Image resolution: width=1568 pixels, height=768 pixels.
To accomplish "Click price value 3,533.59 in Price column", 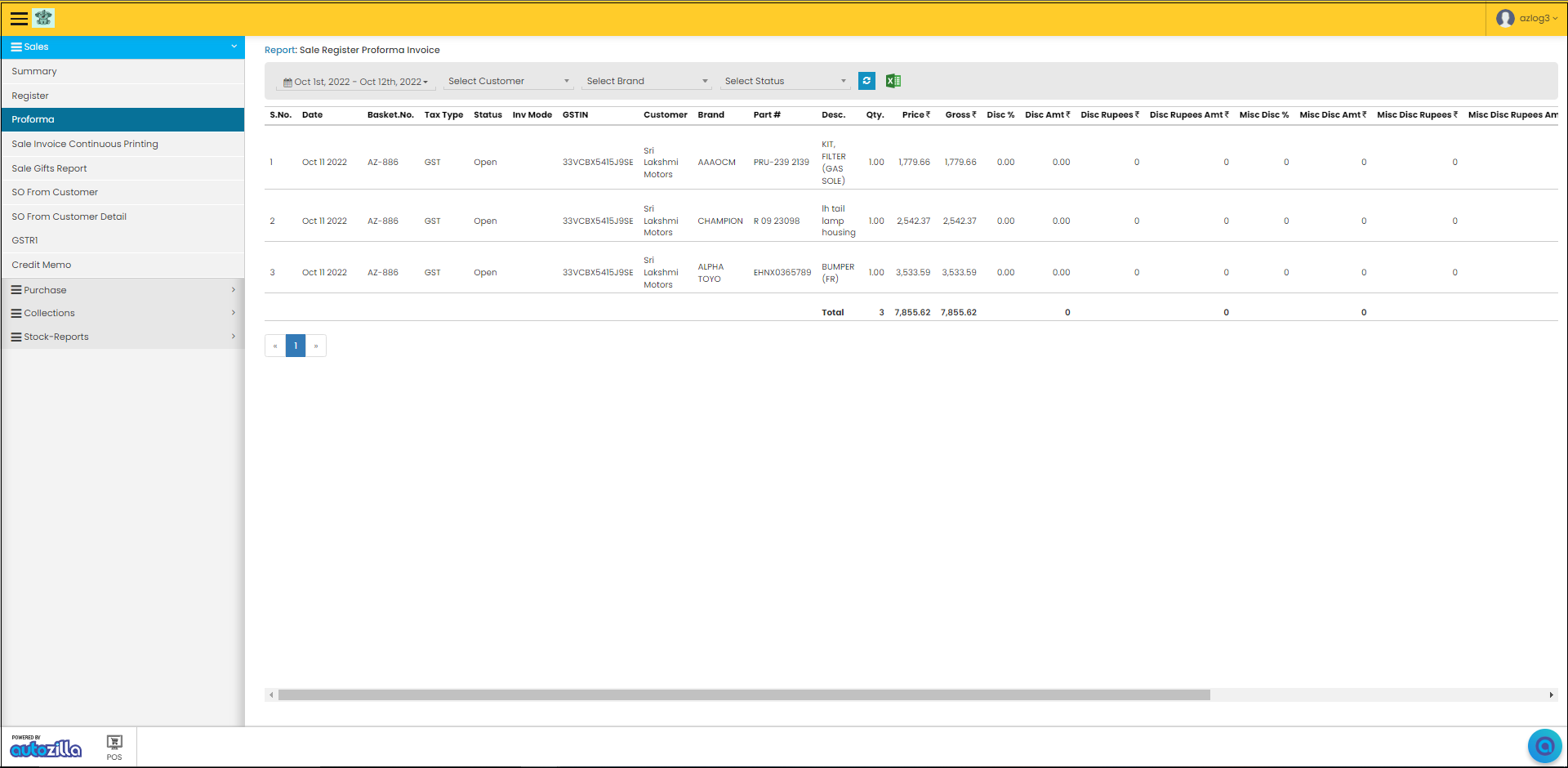I will coord(913,273).
